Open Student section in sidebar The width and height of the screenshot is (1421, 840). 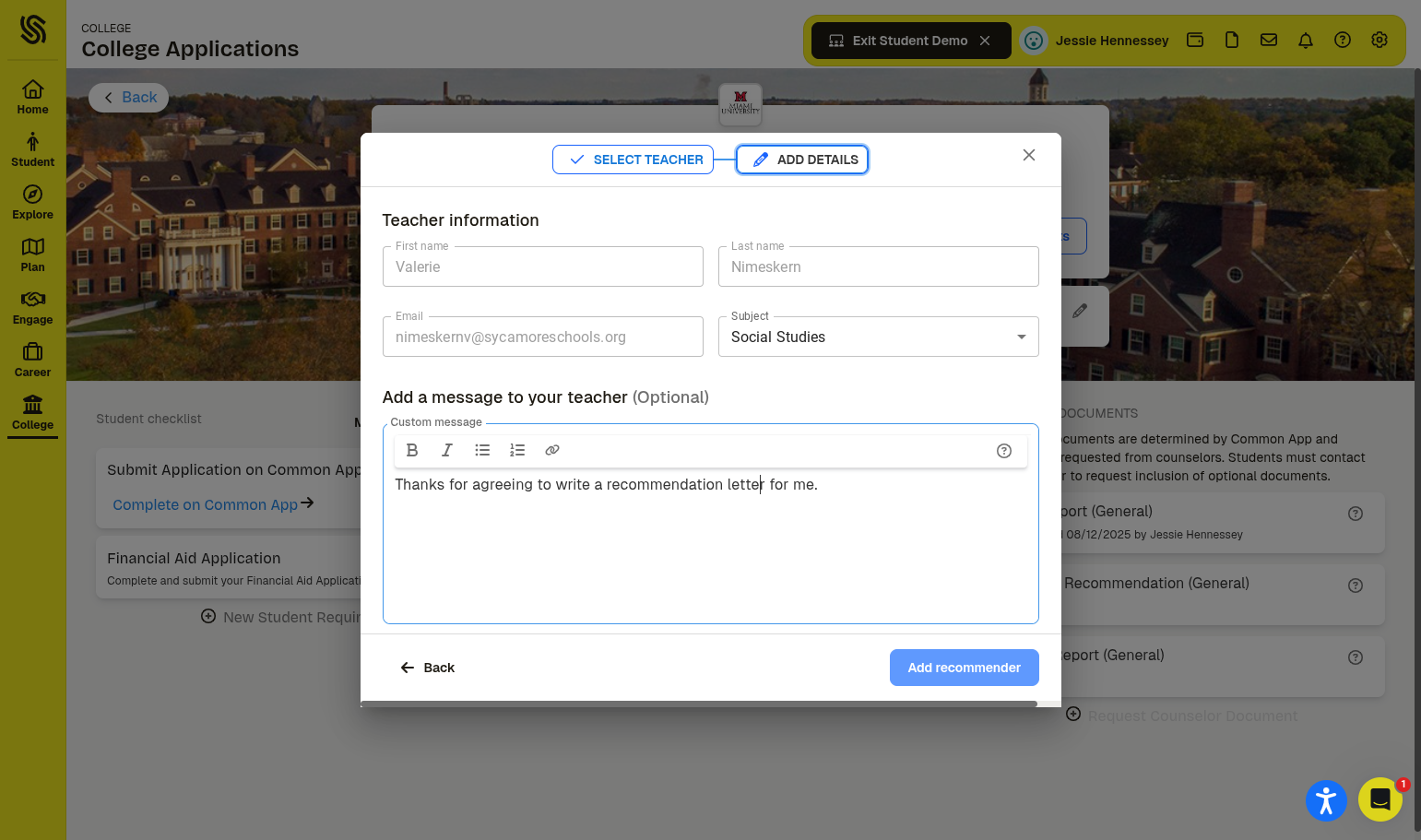click(x=32, y=149)
